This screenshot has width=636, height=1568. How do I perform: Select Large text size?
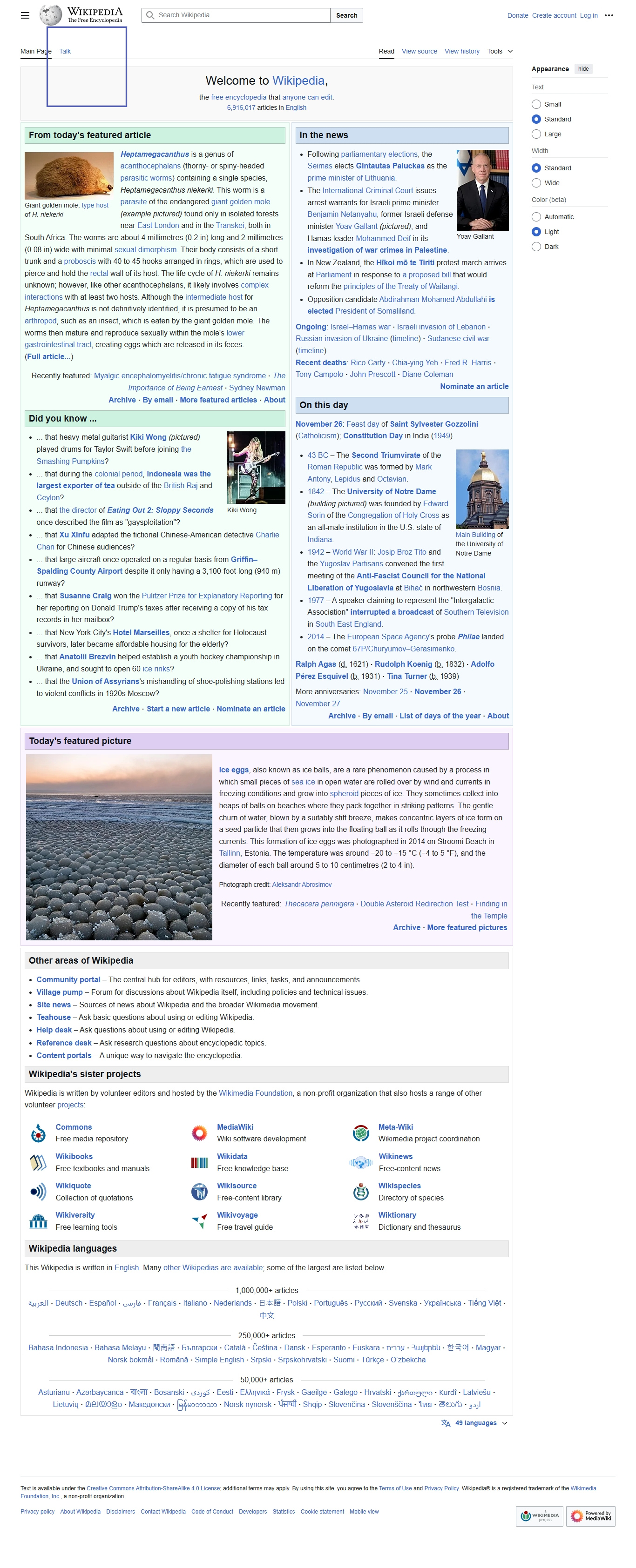(536, 134)
